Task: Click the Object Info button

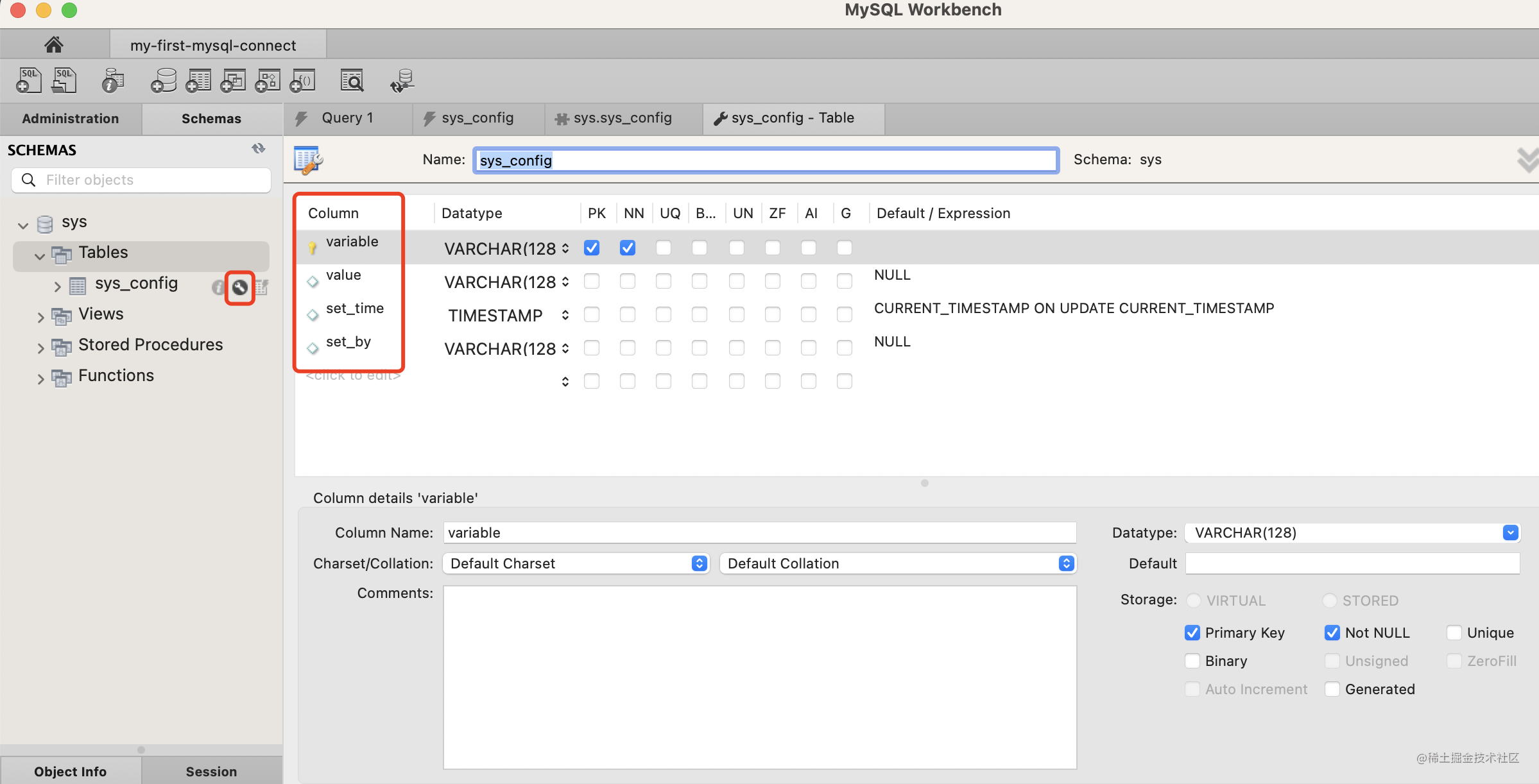Action: click(71, 771)
